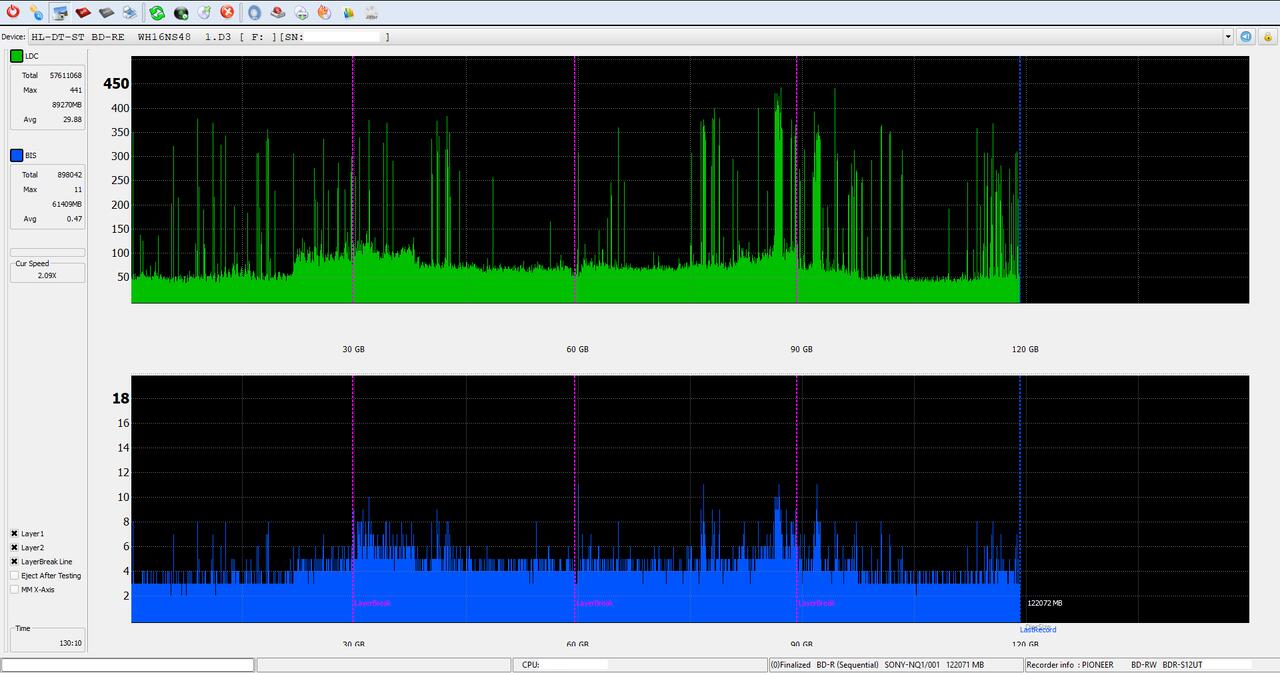Click the pale disc with green arrow icon
The image size is (1280, 673).
point(204,13)
